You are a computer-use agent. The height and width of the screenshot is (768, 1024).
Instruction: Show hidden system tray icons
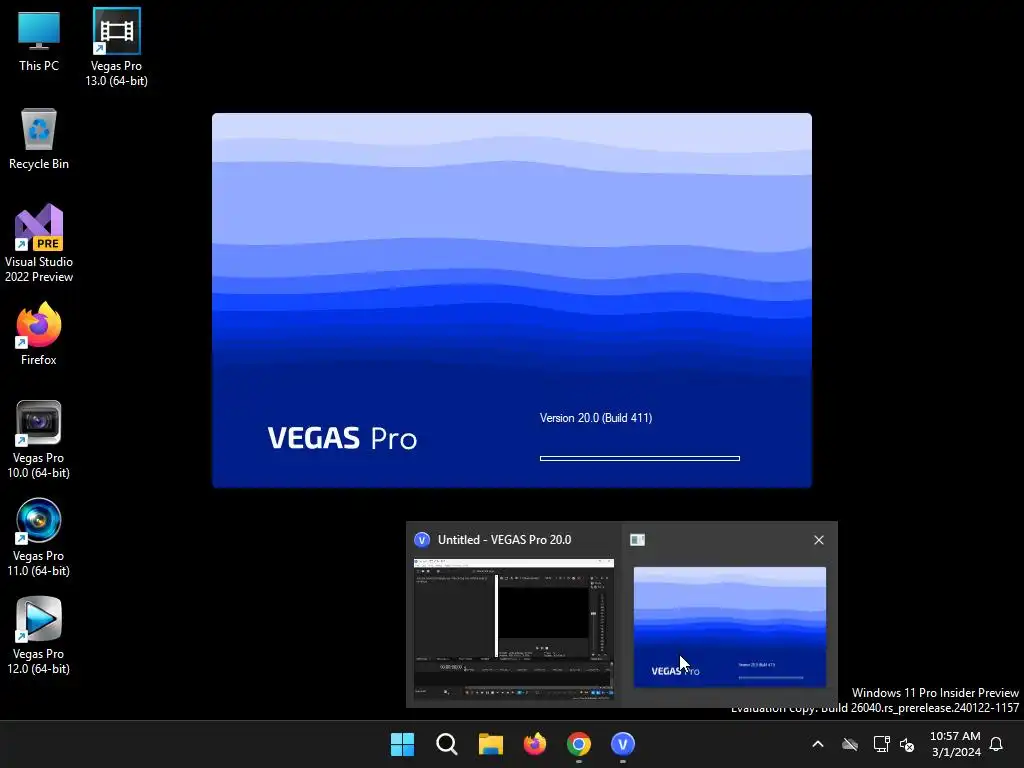[x=818, y=744]
